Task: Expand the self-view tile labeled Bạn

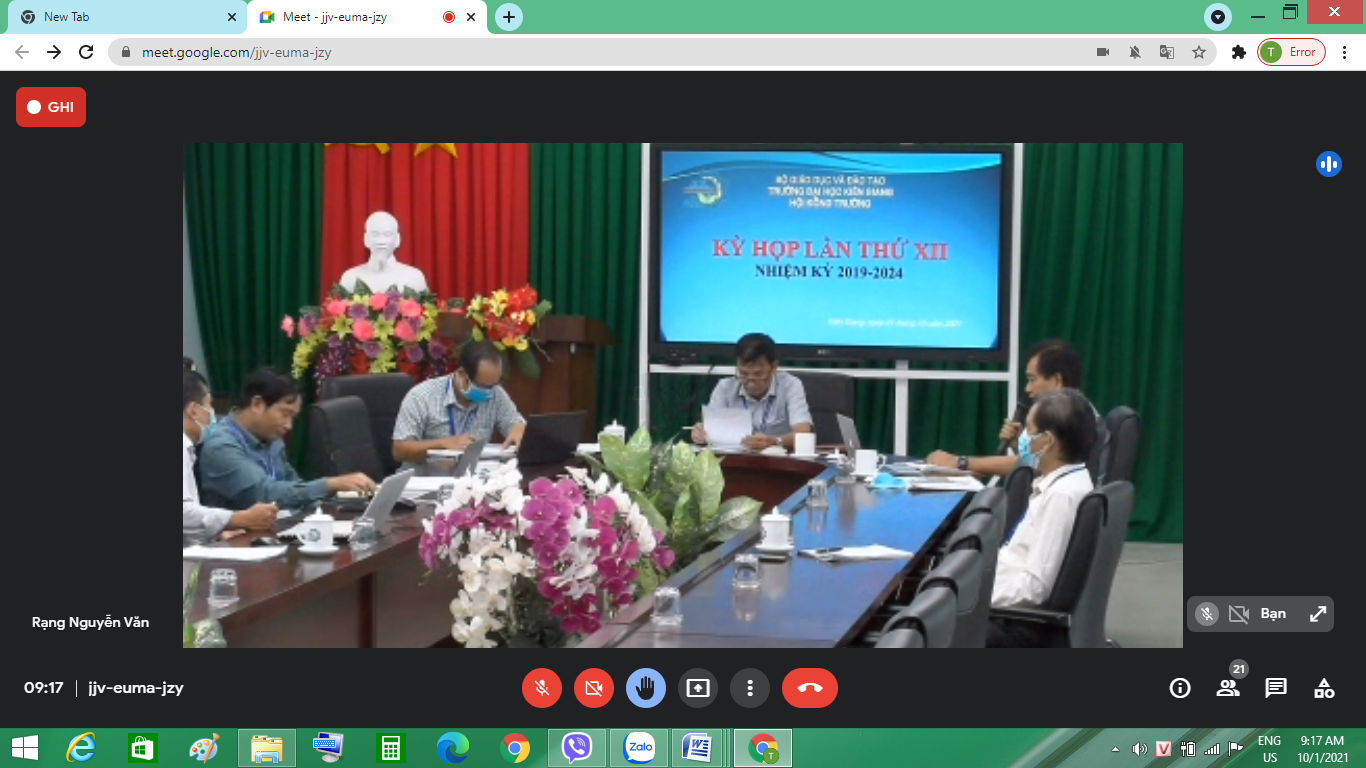Action: pyautogui.click(x=1318, y=614)
